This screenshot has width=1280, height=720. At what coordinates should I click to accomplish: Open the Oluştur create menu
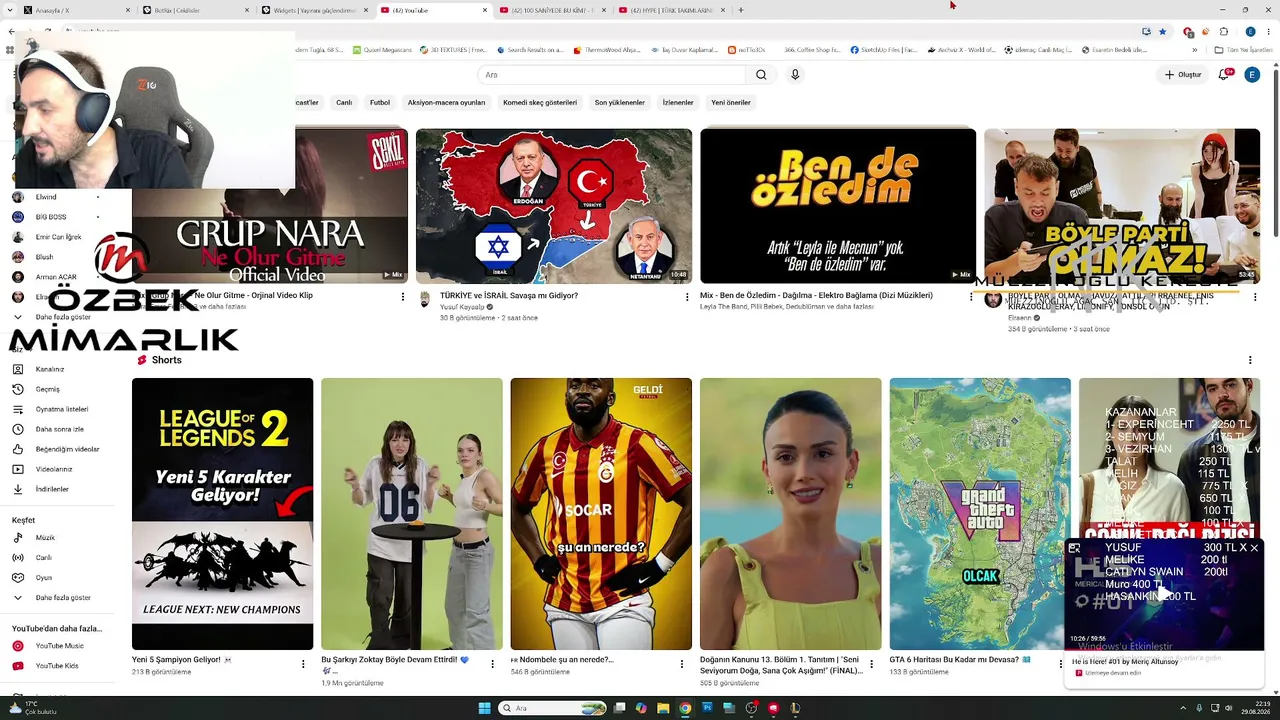[x=1183, y=75]
